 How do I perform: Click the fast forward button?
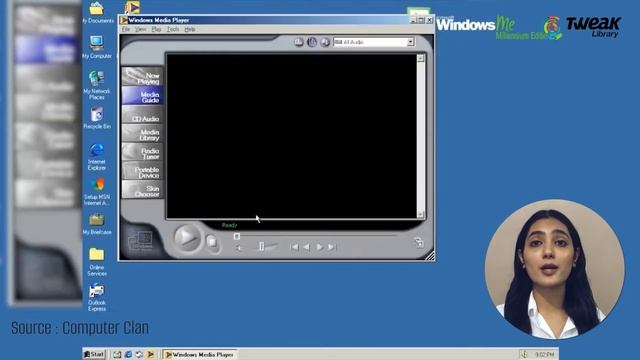(319, 247)
